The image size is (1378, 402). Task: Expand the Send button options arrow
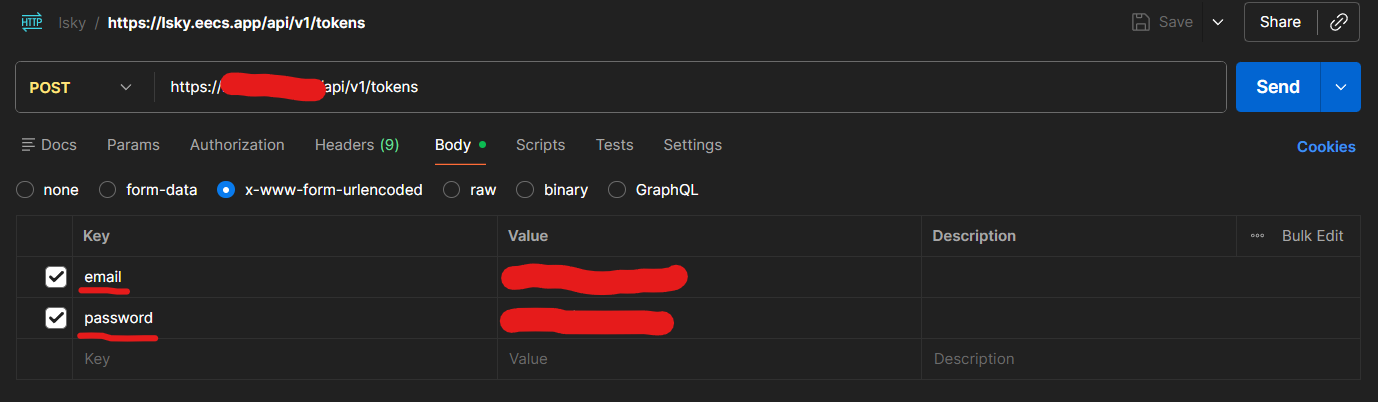1341,87
